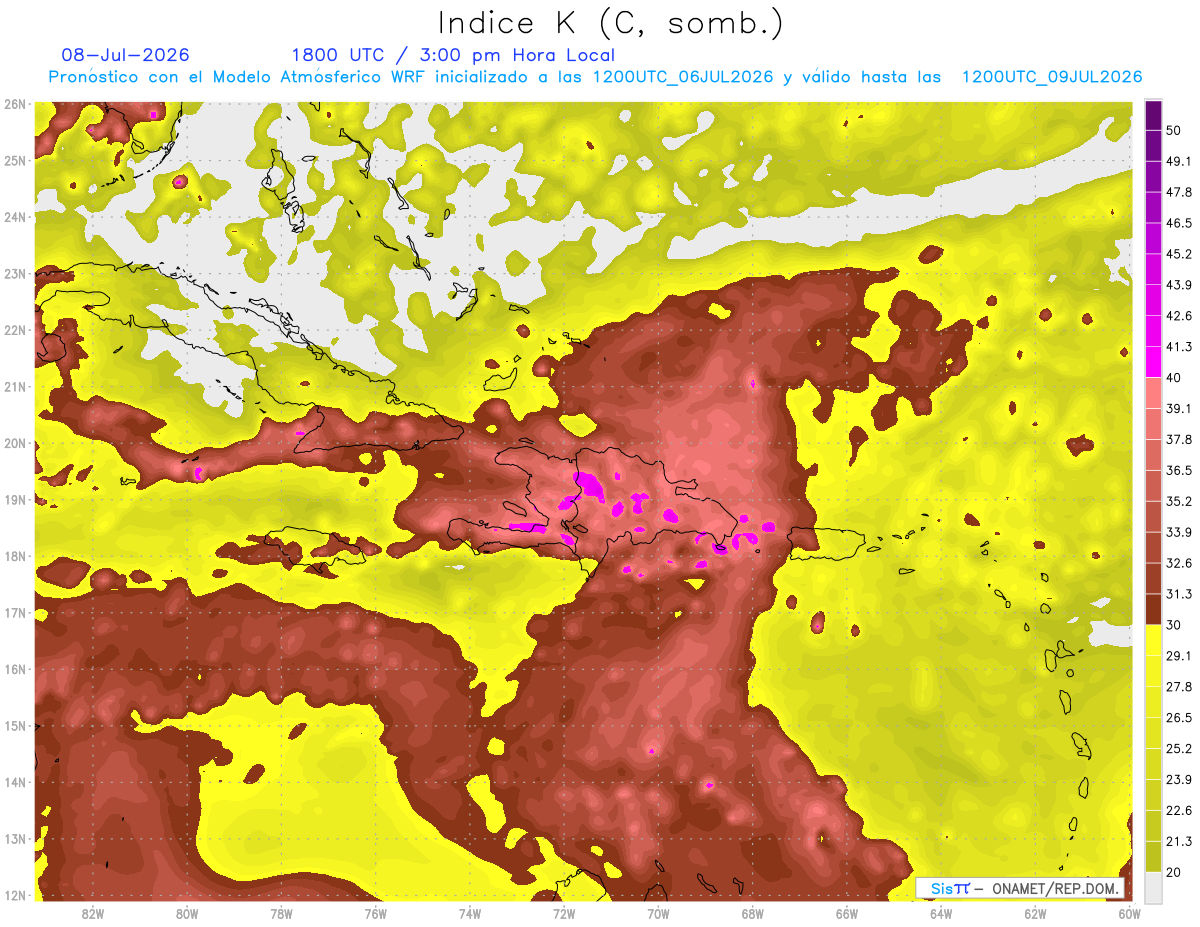Click the 60W longitude label

(1129, 913)
